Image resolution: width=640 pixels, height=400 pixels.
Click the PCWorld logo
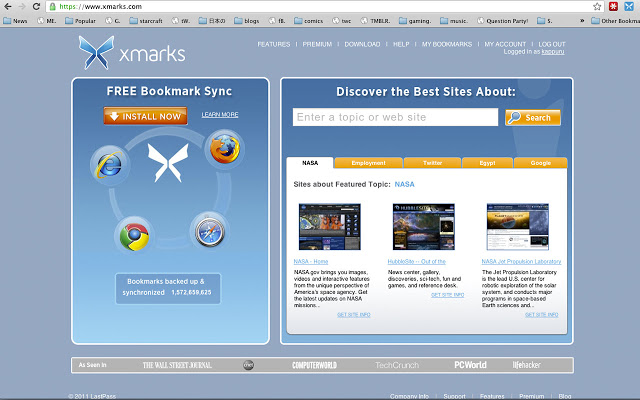470,365
